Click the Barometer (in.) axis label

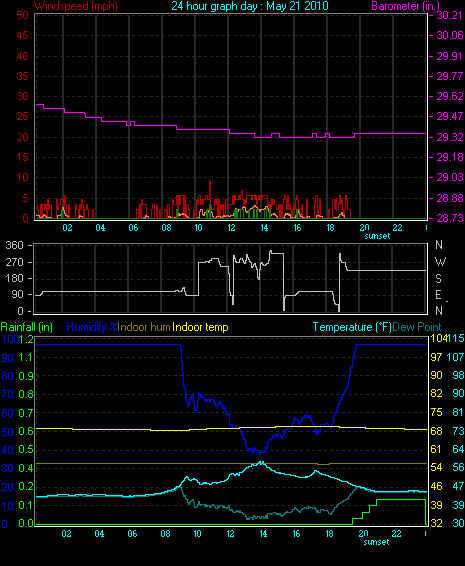[x=405, y=6]
